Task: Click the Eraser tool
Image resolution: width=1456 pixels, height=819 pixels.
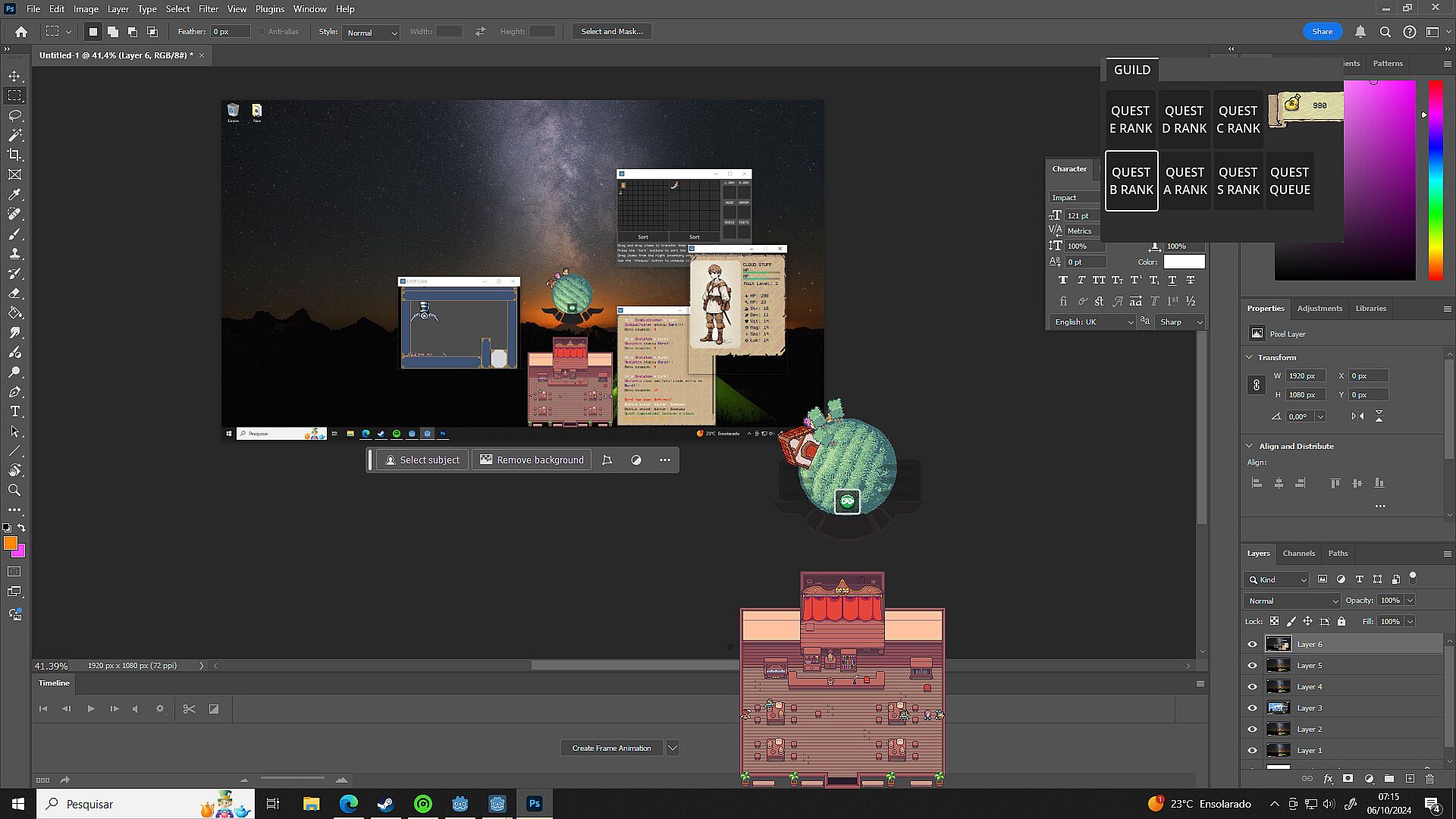Action: coord(14,293)
